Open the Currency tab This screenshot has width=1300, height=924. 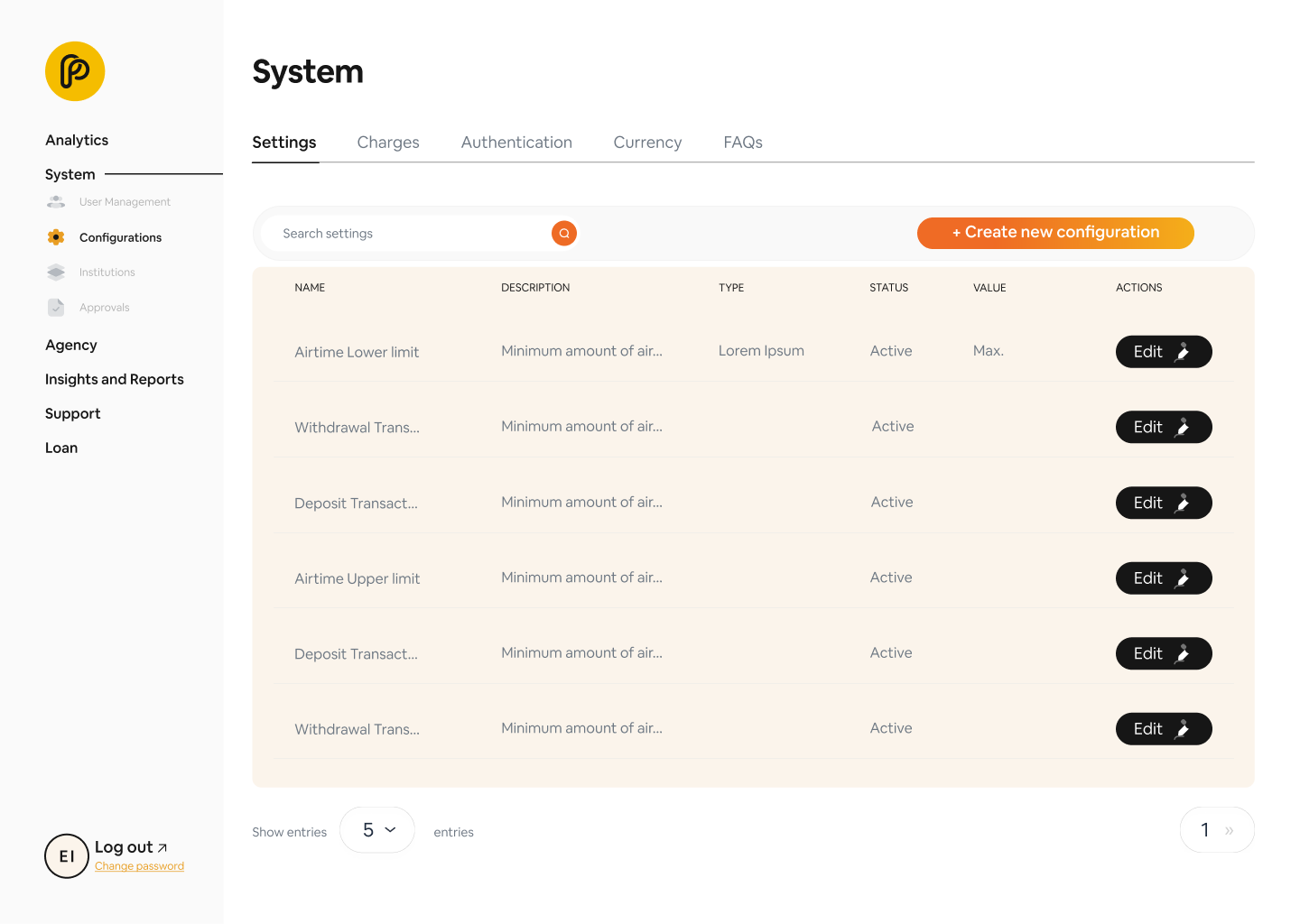[647, 143]
